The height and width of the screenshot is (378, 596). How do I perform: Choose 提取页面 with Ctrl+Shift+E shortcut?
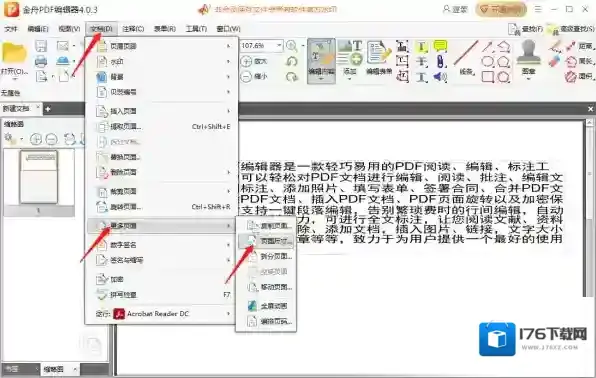point(162,127)
